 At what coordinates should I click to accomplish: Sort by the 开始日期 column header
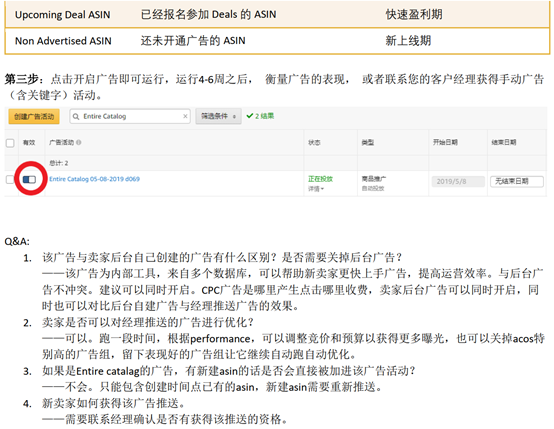click(x=445, y=142)
